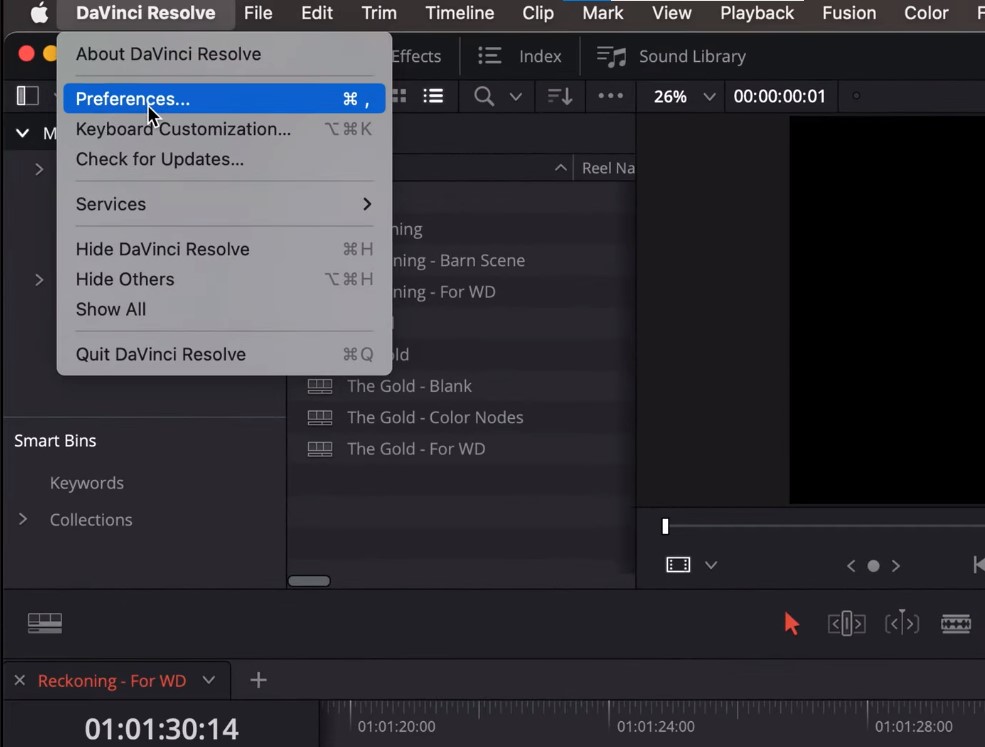Add new timeline tab with plus button
The image size is (985, 747).
[x=258, y=680]
